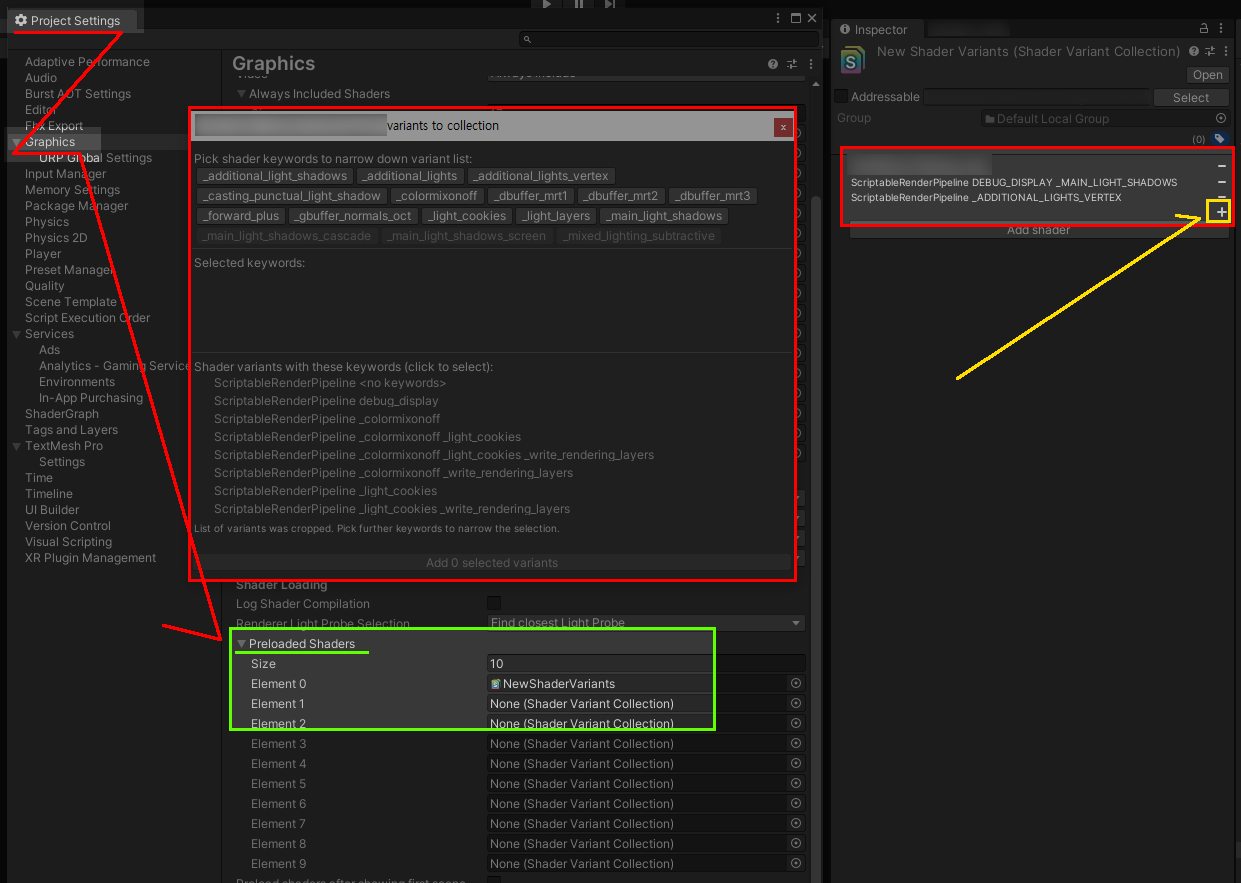Toggle Log Shader Compilation checkbox

[493, 603]
